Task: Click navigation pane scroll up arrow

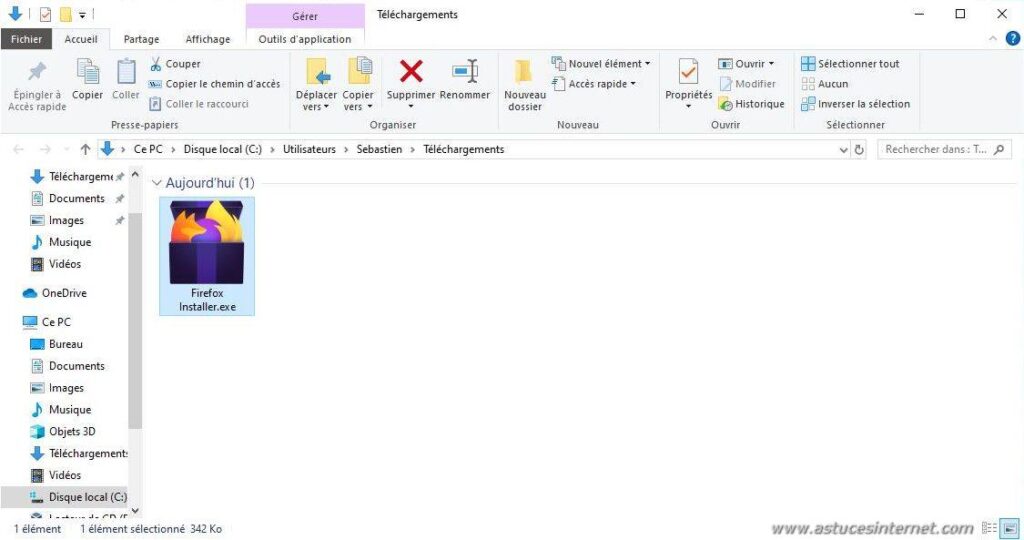Action: tap(135, 174)
